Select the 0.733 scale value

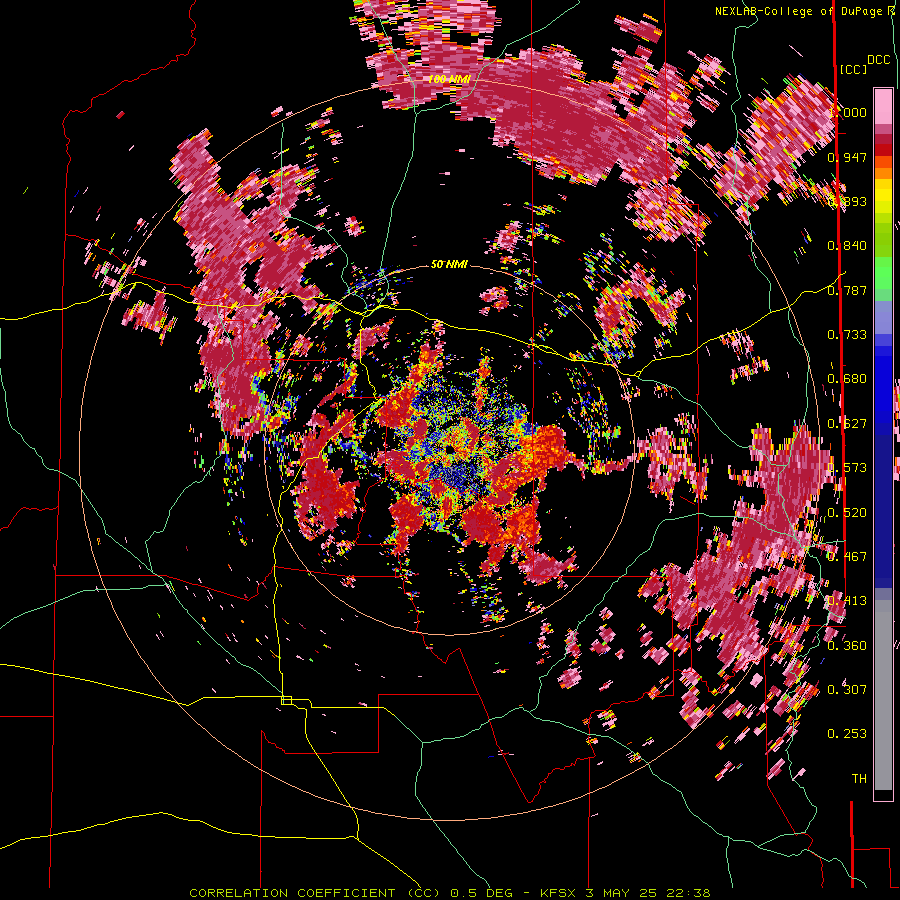tap(847, 335)
